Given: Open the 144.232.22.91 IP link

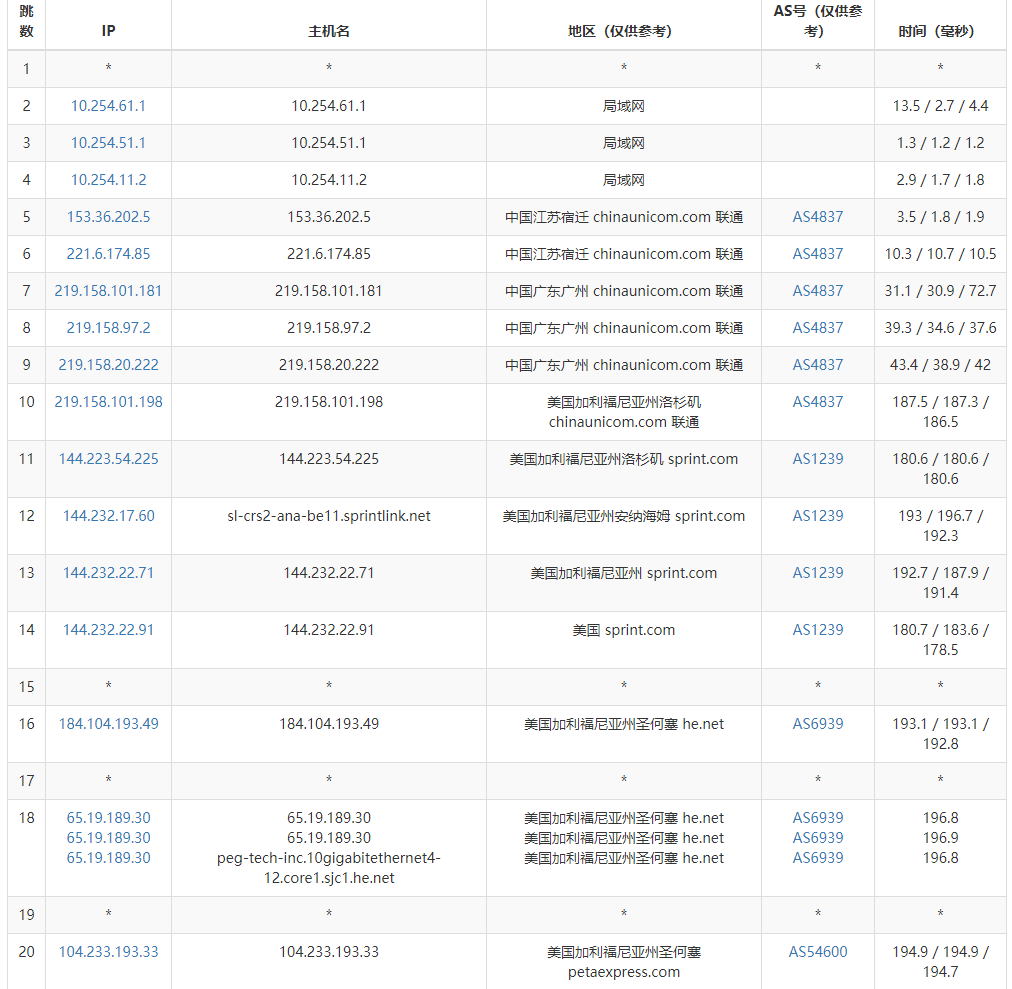Looking at the screenshot, I should (108, 629).
